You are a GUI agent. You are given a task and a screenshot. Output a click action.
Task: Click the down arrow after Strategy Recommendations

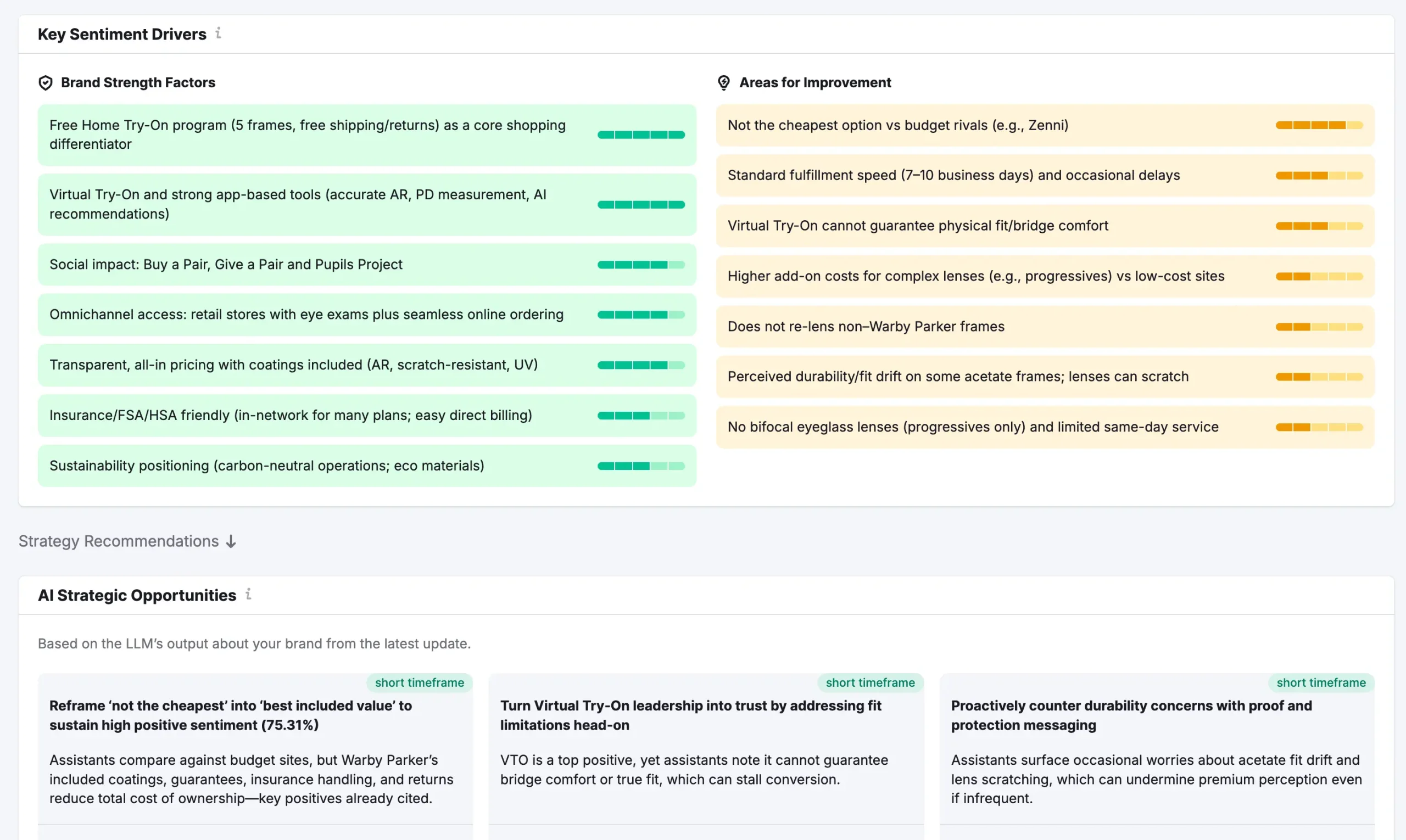(231, 542)
